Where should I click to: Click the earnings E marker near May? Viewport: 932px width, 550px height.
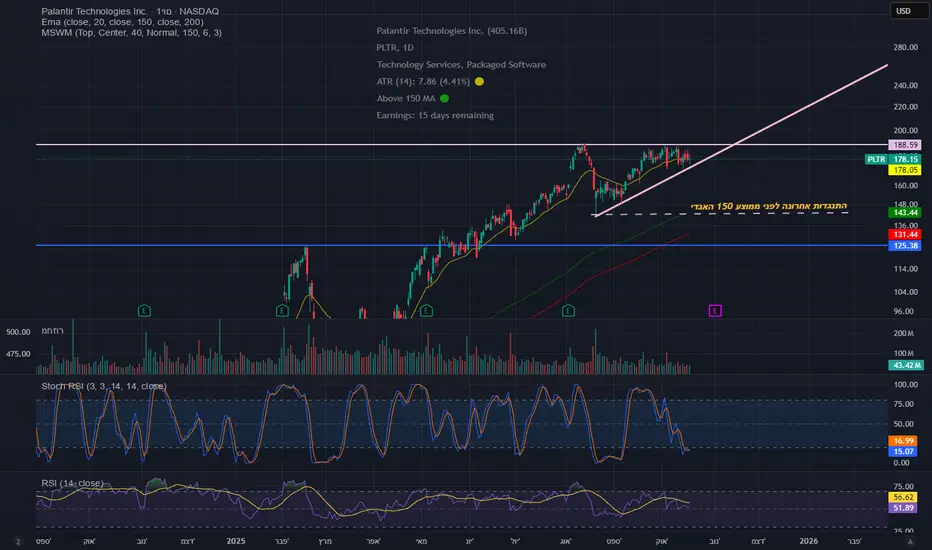[426, 310]
